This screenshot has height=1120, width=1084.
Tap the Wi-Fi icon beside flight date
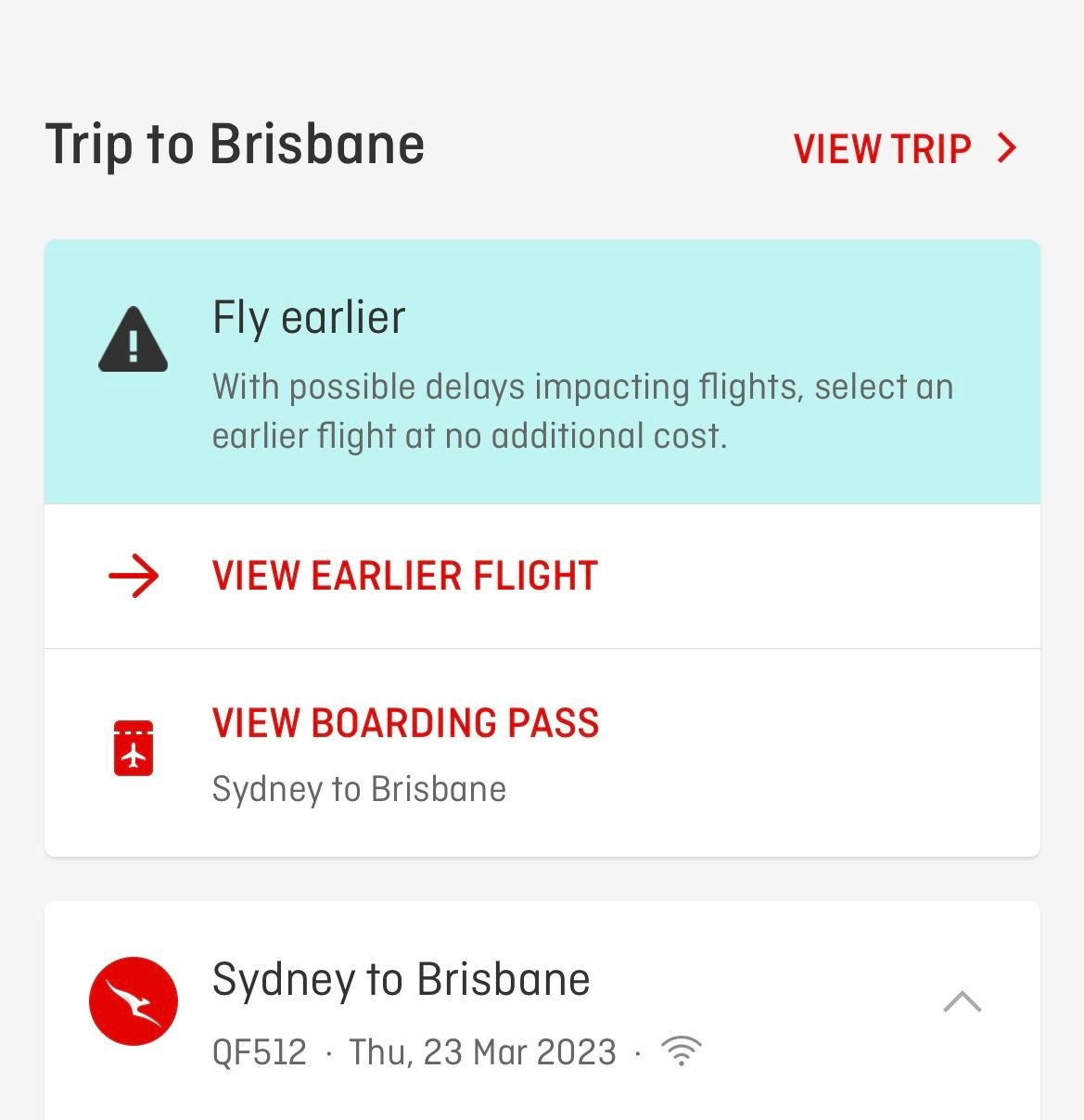(682, 1051)
